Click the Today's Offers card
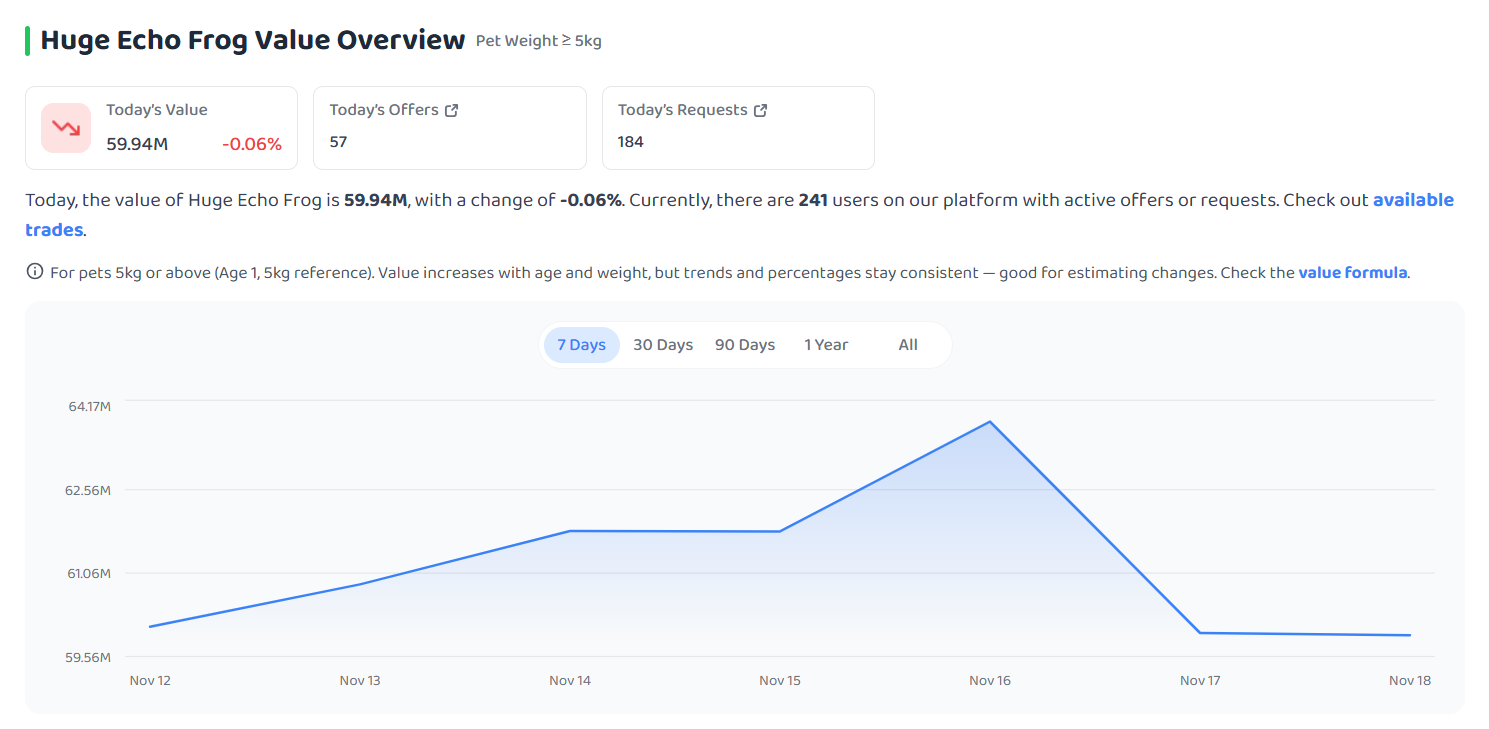Image resolution: width=1489 pixels, height=729 pixels. click(450, 128)
